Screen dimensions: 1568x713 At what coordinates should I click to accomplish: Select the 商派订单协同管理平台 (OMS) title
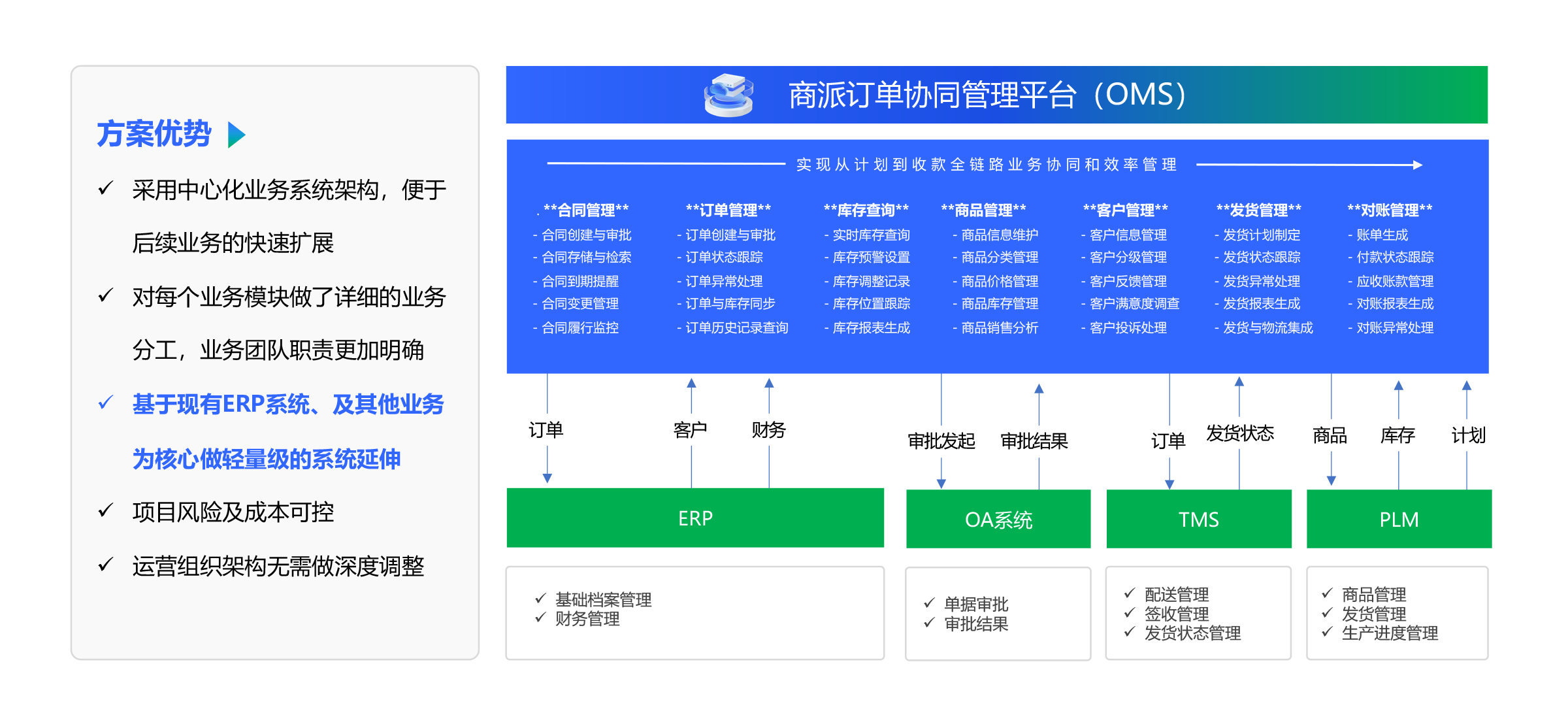[987, 95]
